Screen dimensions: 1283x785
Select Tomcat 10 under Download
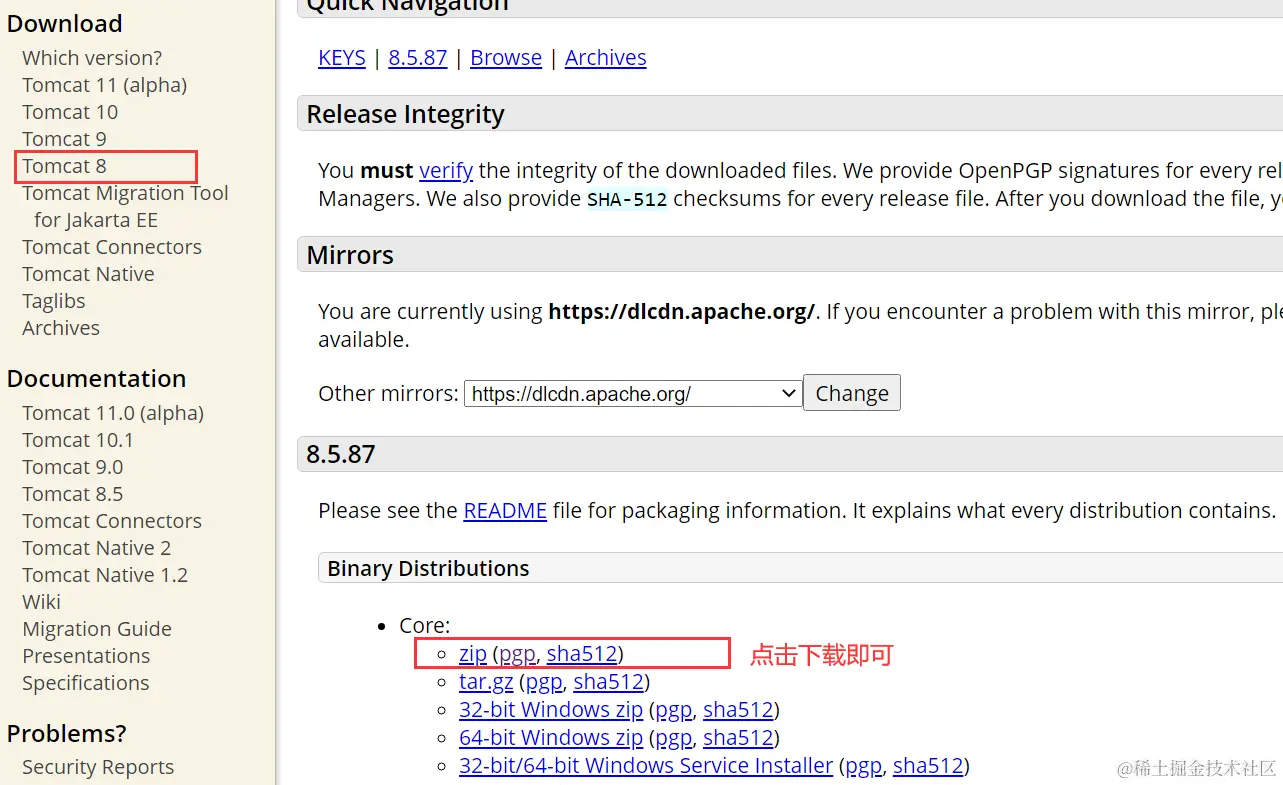[x=70, y=112]
